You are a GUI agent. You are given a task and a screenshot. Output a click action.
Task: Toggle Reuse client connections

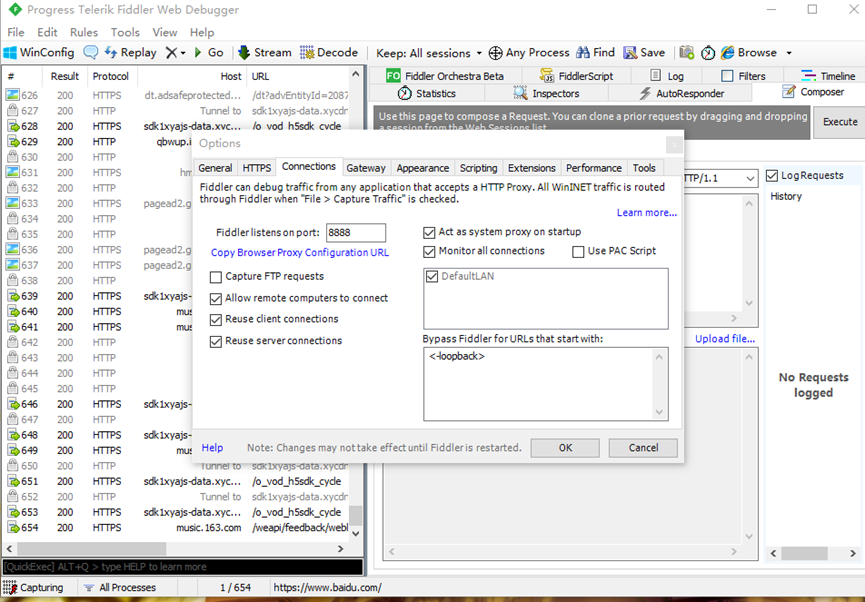pyautogui.click(x=216, y=319)
